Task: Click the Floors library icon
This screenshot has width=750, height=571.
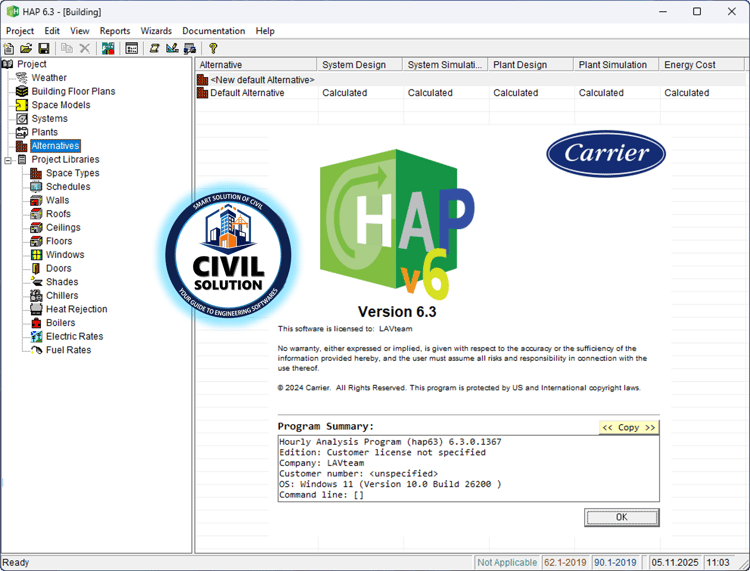Action: pos(36,241)
